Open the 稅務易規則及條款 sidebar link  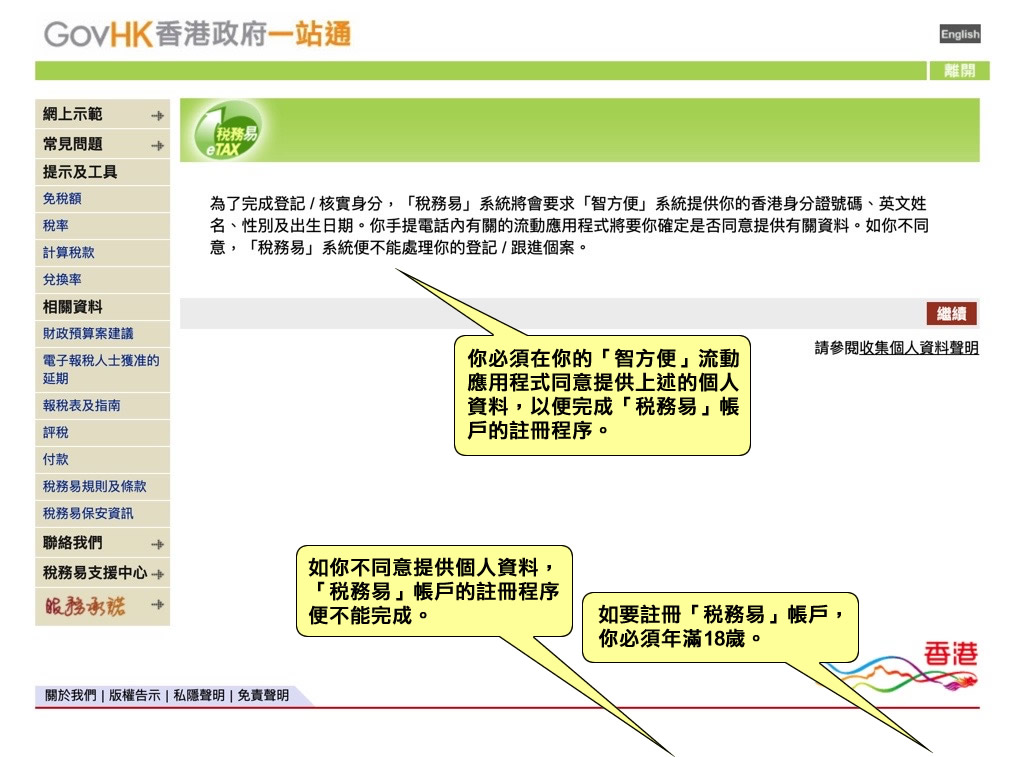click(94, 486)
